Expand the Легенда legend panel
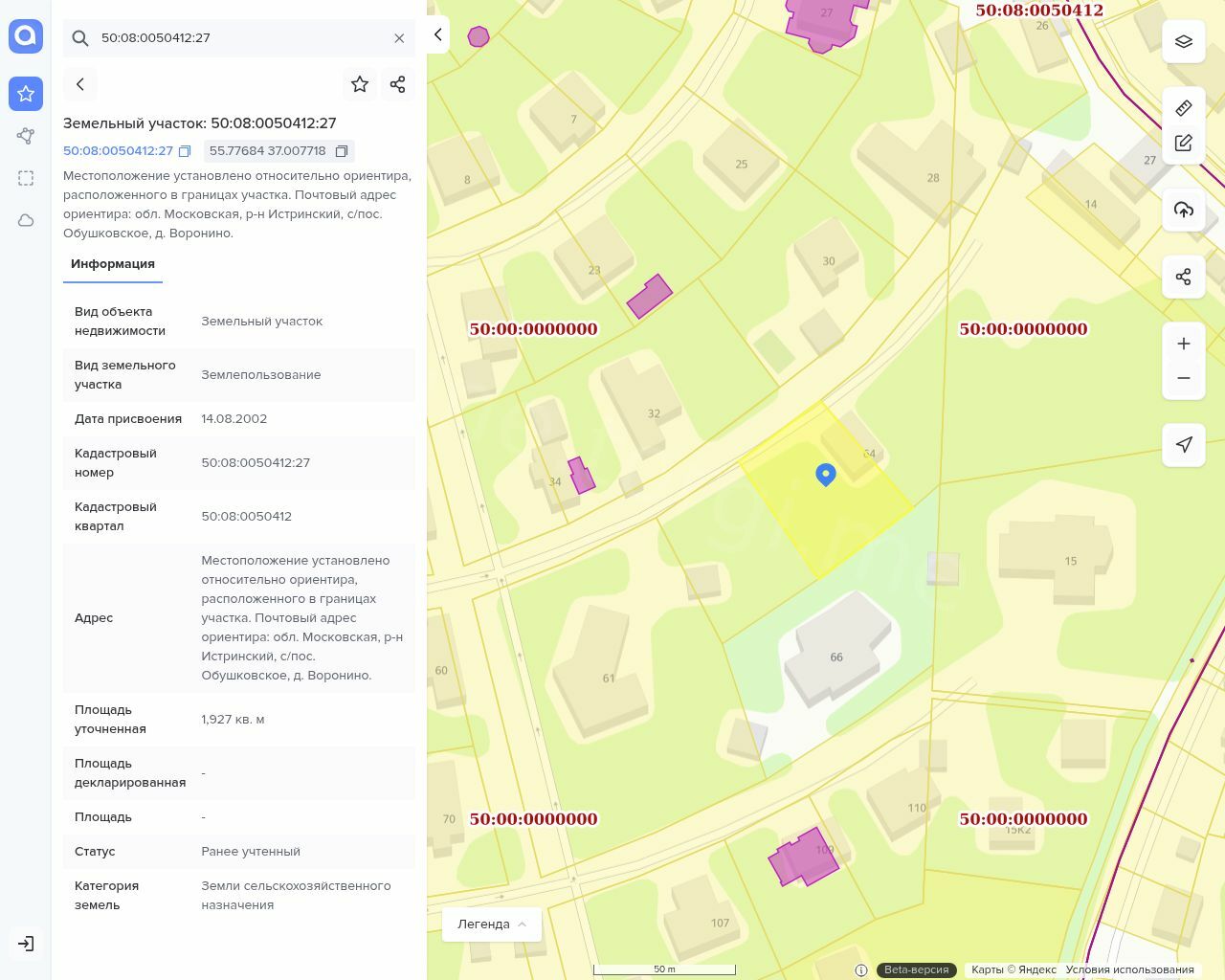The image size is (1225, 980). coord(492,924)
